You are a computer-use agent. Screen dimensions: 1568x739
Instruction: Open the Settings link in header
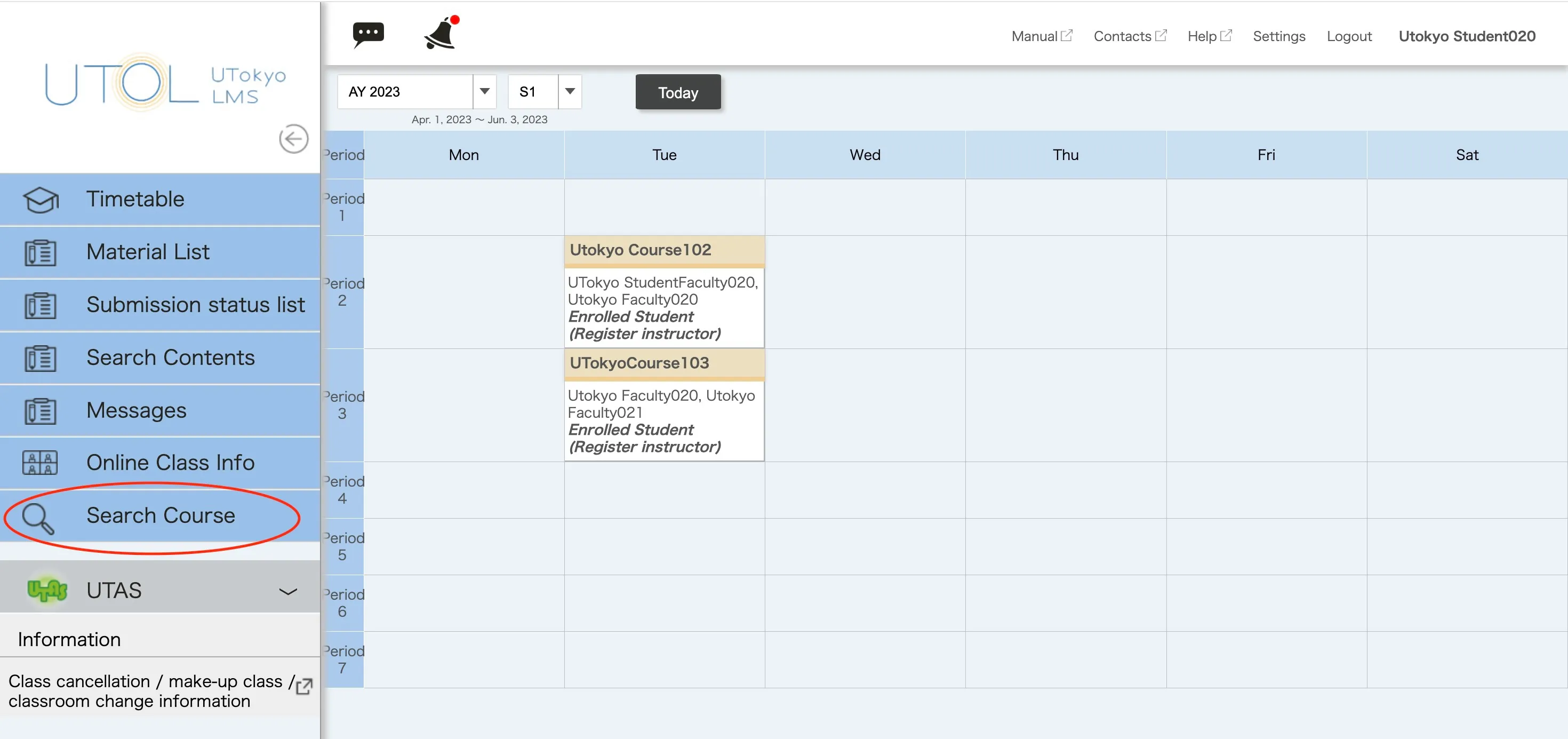(x=1278, y=36)
